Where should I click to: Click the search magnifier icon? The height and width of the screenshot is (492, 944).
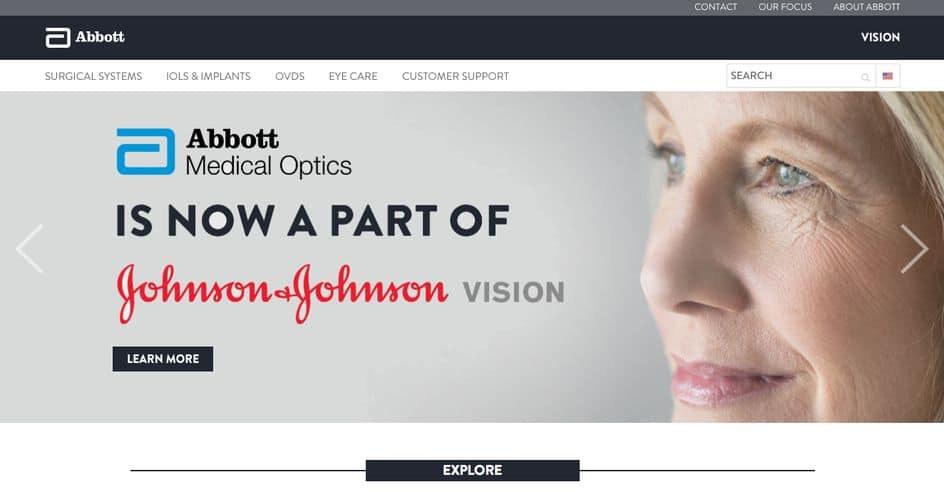(865, 77)
